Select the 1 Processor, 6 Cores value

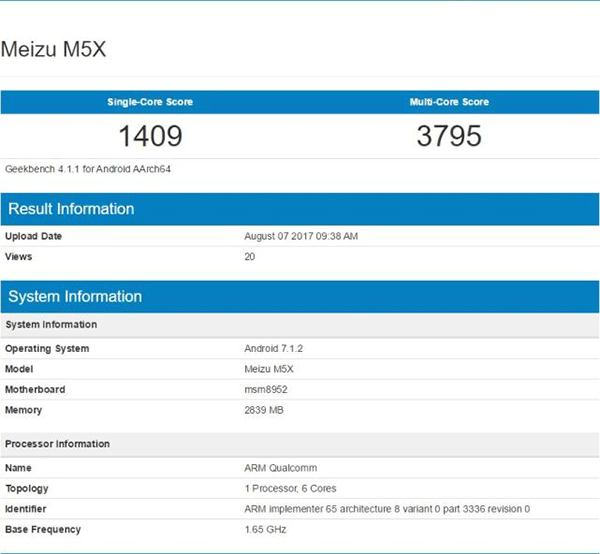[290, 489]
